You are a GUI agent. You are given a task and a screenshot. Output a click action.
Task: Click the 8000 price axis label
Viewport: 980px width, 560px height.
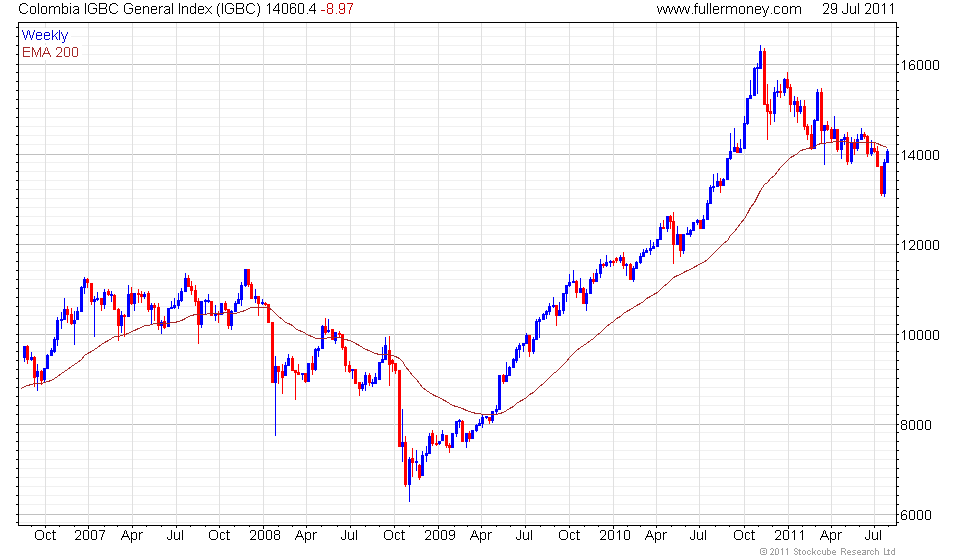tap(915, 425)
